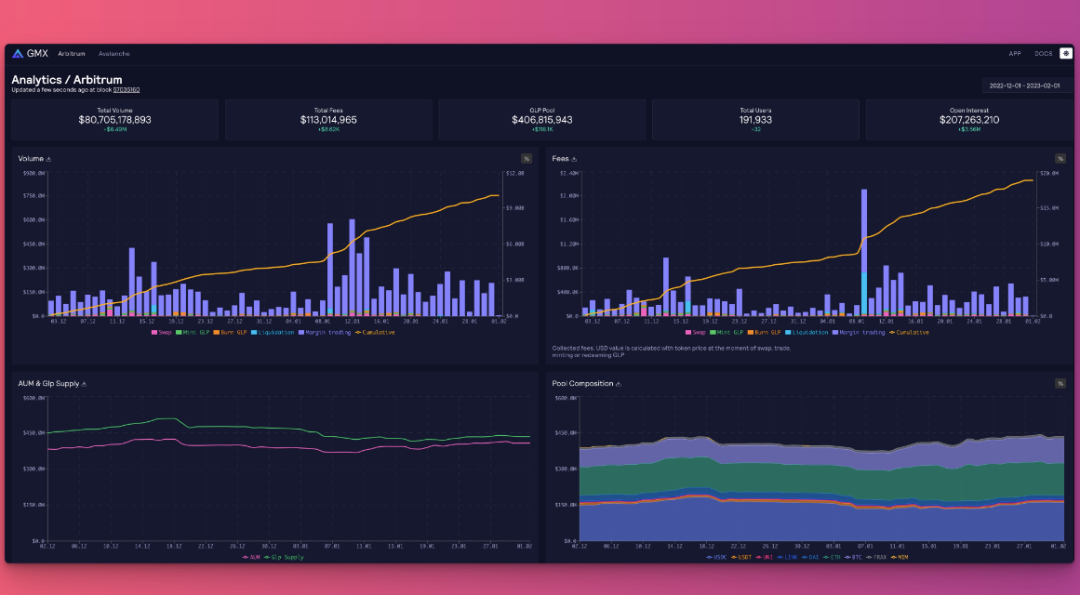The image size is (1080, 595).
Task: Toggle Margin trading series in Volume legend
Action: coord(324,333)
